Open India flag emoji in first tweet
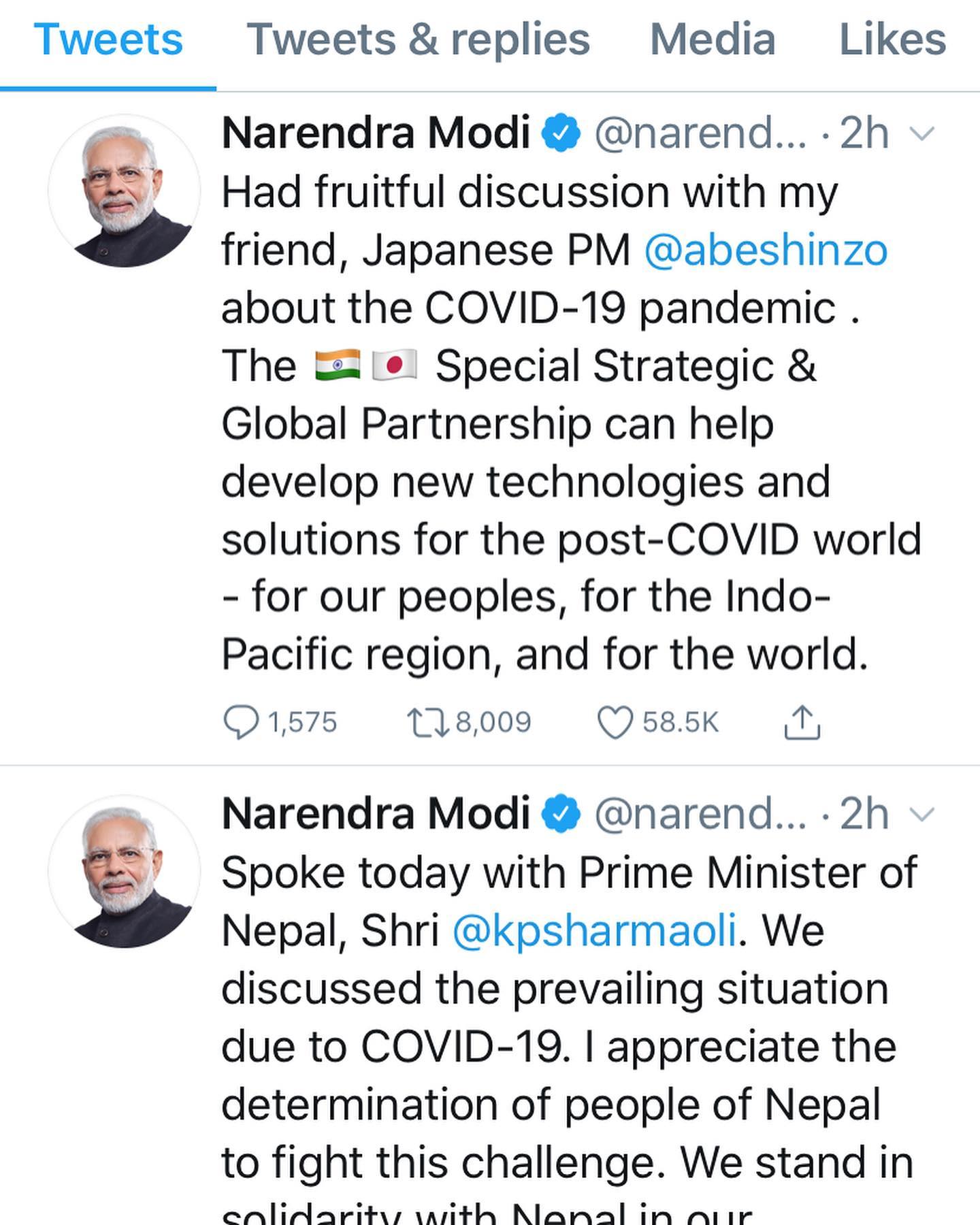The width and height of the screenshot is (980, 1225). [x=338, y=365]
